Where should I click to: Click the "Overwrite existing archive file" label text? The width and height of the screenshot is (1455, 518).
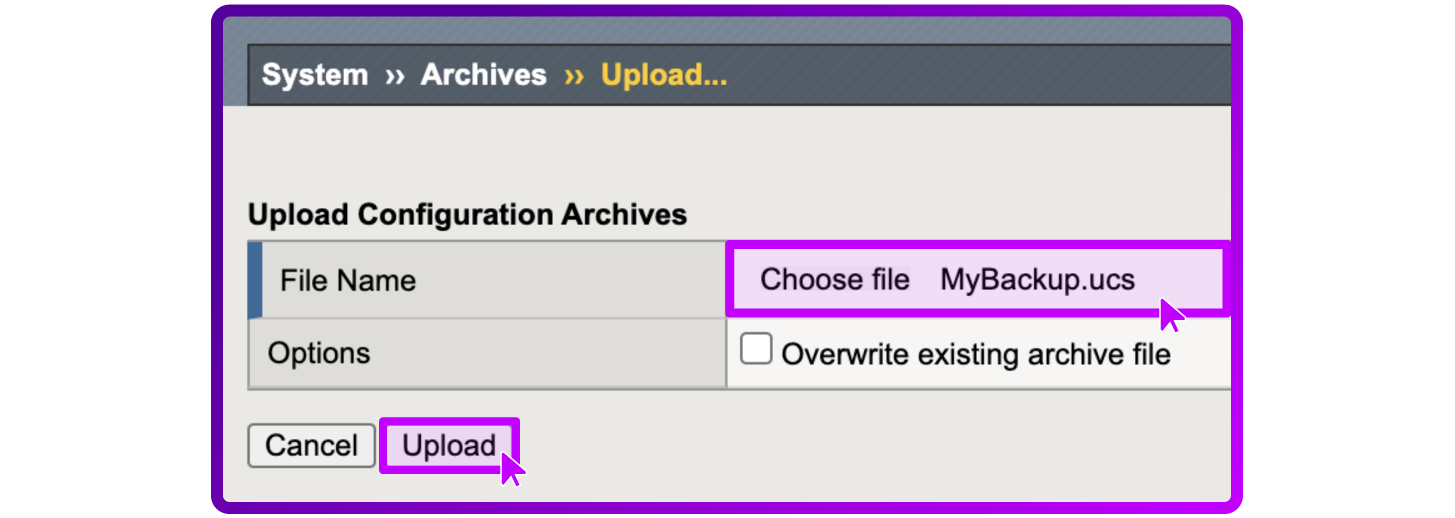click(x=976, y=354)
